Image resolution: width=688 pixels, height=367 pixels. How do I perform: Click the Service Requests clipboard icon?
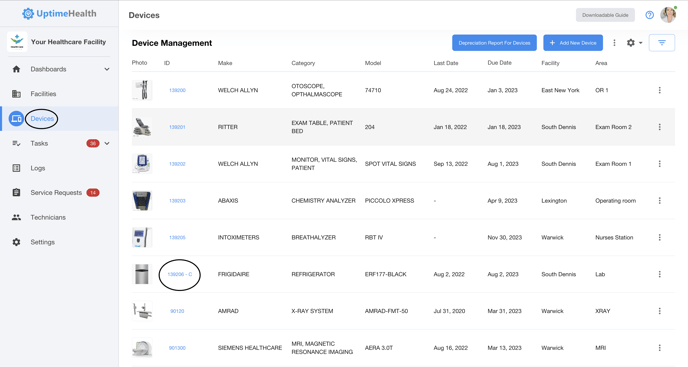pos(16,192)
